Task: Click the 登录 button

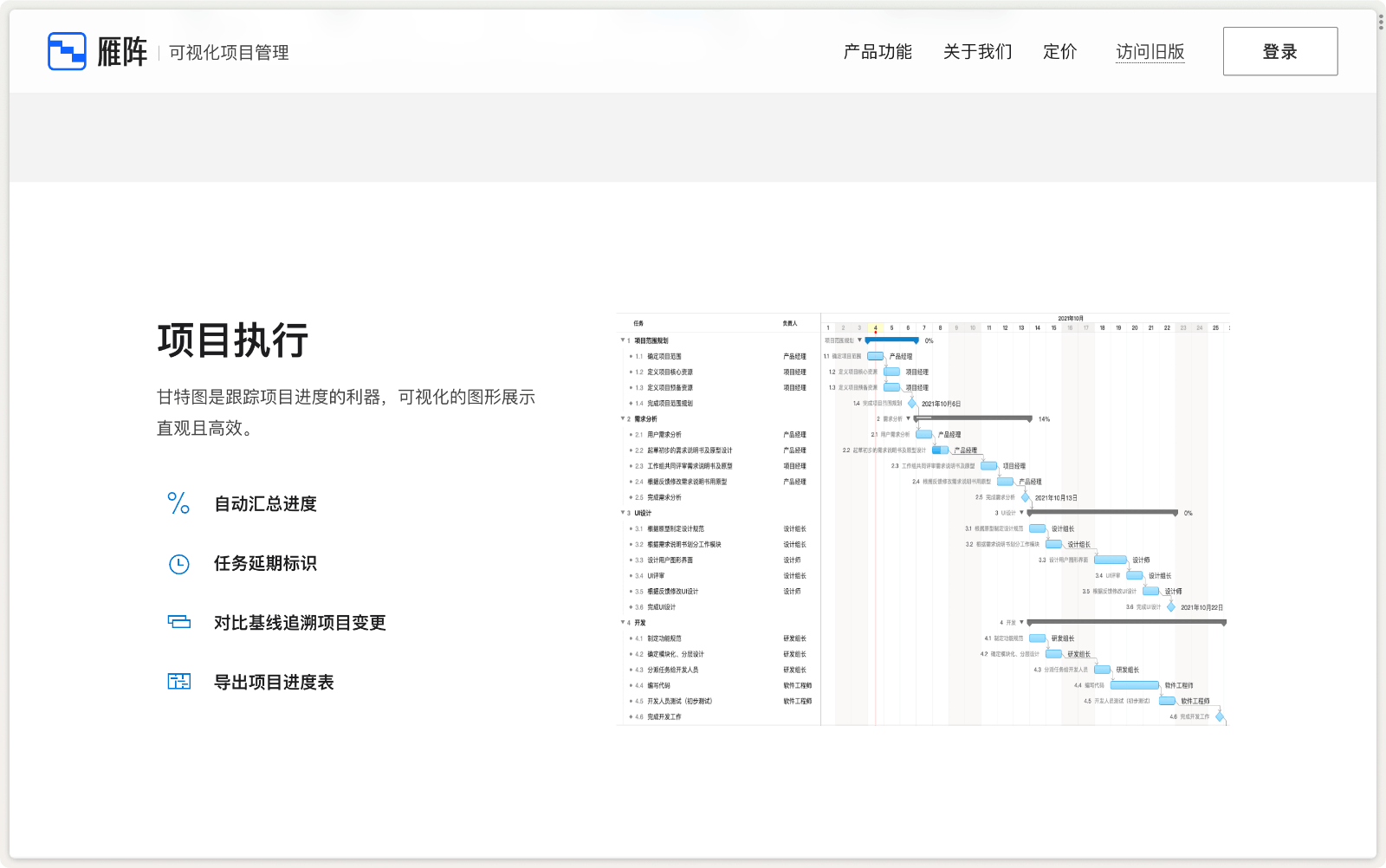Action: (1279, 51)
